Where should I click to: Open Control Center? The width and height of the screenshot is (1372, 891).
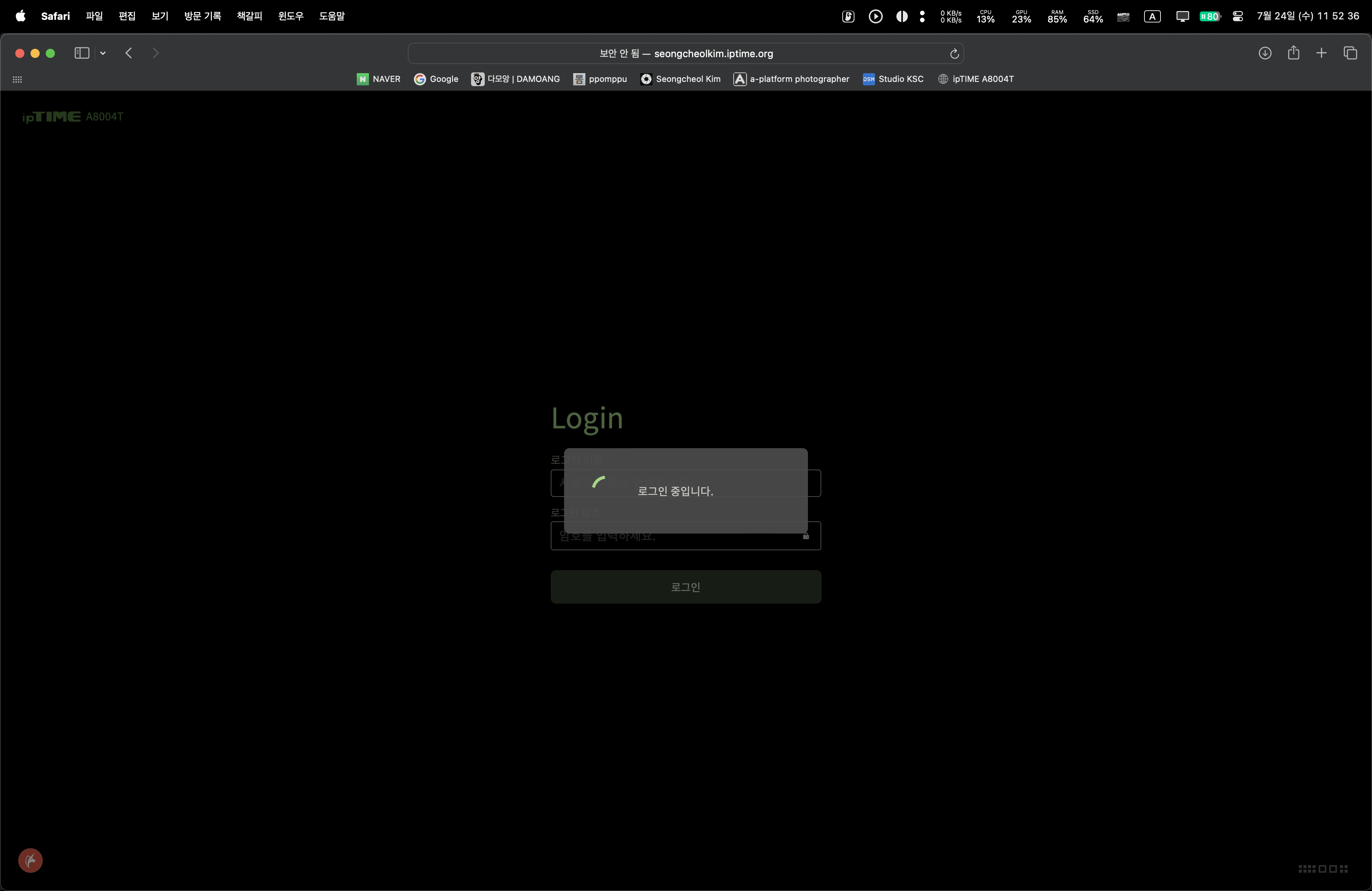click(x=1237, y=16)
